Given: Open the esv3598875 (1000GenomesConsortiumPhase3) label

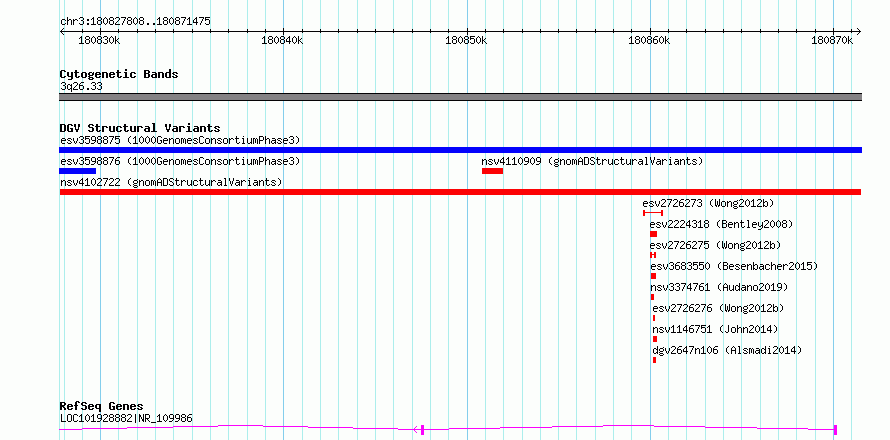Looking at the screenshot, I should coord(180,140).
